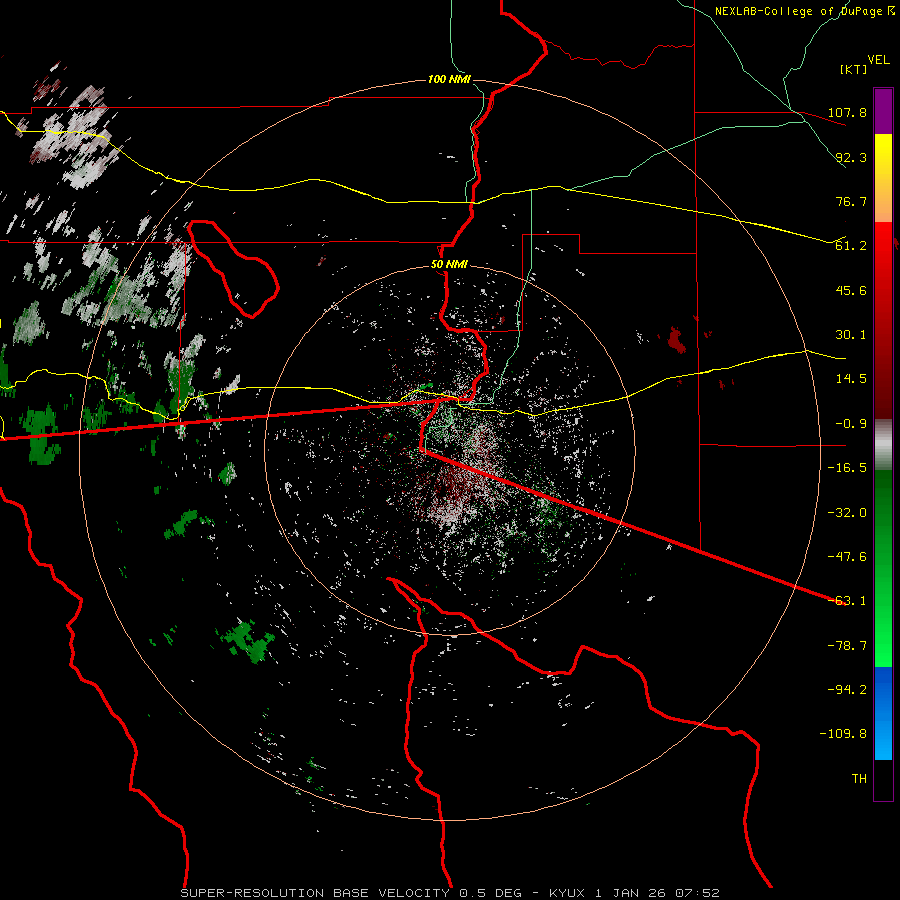Click the -16.5 velocity scale value
Screen dimensions: 900x900
(x=847, y=468)
